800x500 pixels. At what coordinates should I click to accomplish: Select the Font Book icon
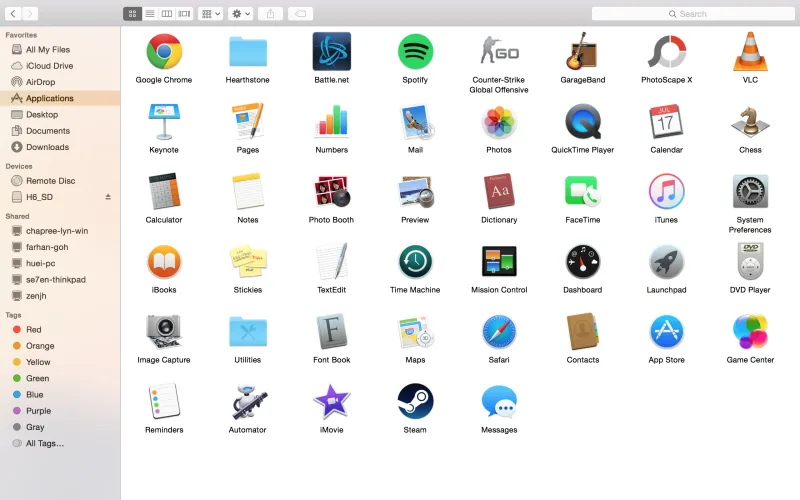click(332, 331)
